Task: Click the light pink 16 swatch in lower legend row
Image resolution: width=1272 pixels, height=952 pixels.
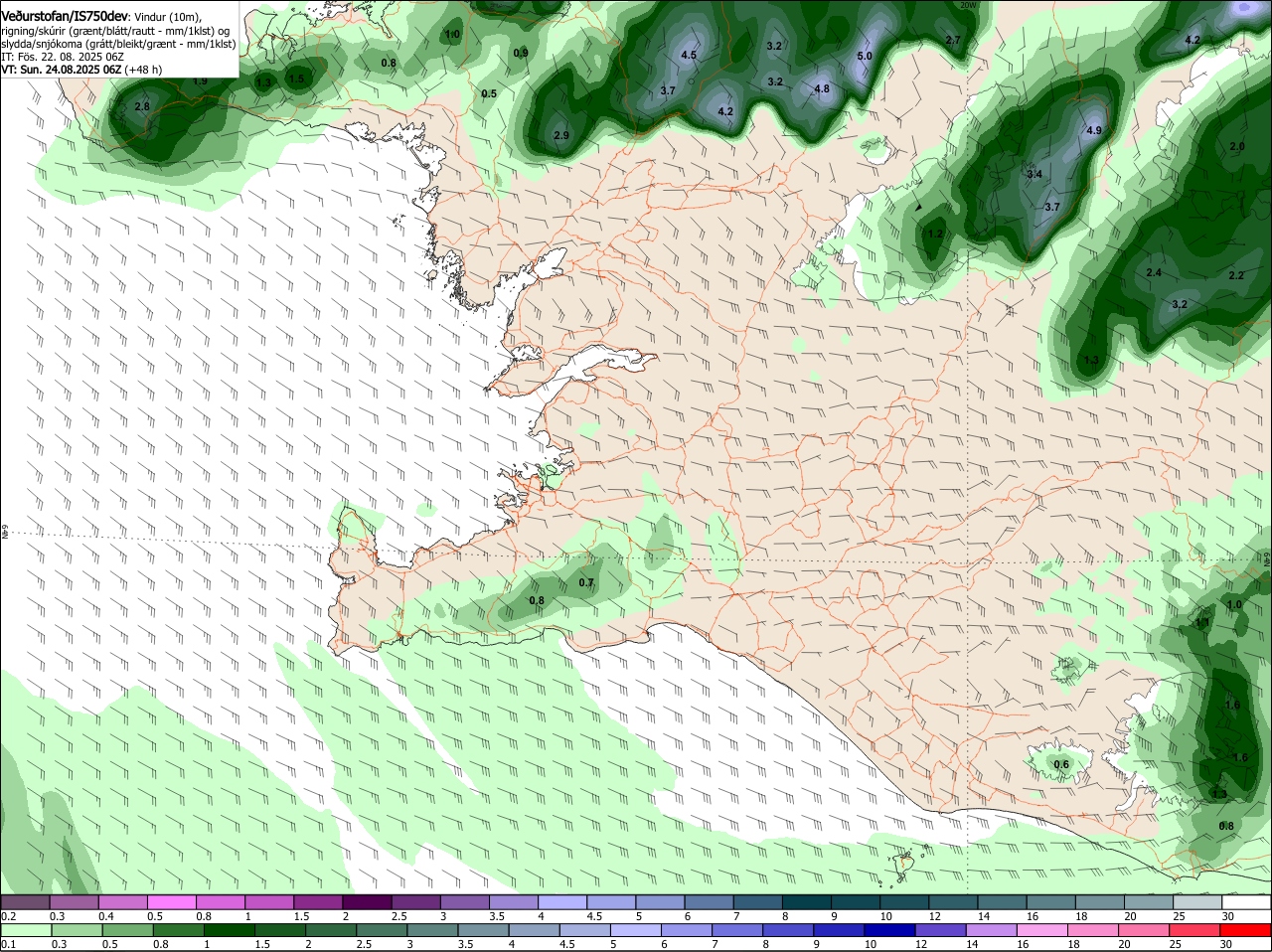Action: tap(1042, 930)
